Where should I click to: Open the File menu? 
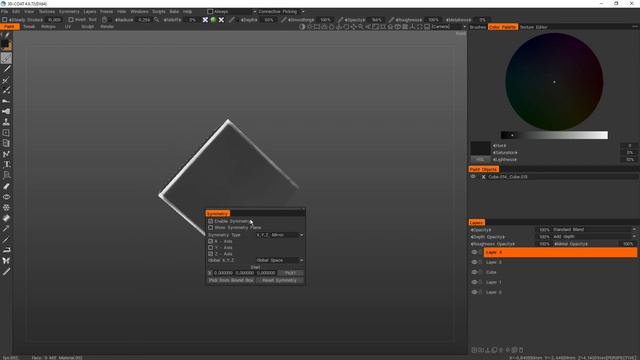[x=4, y=11]
